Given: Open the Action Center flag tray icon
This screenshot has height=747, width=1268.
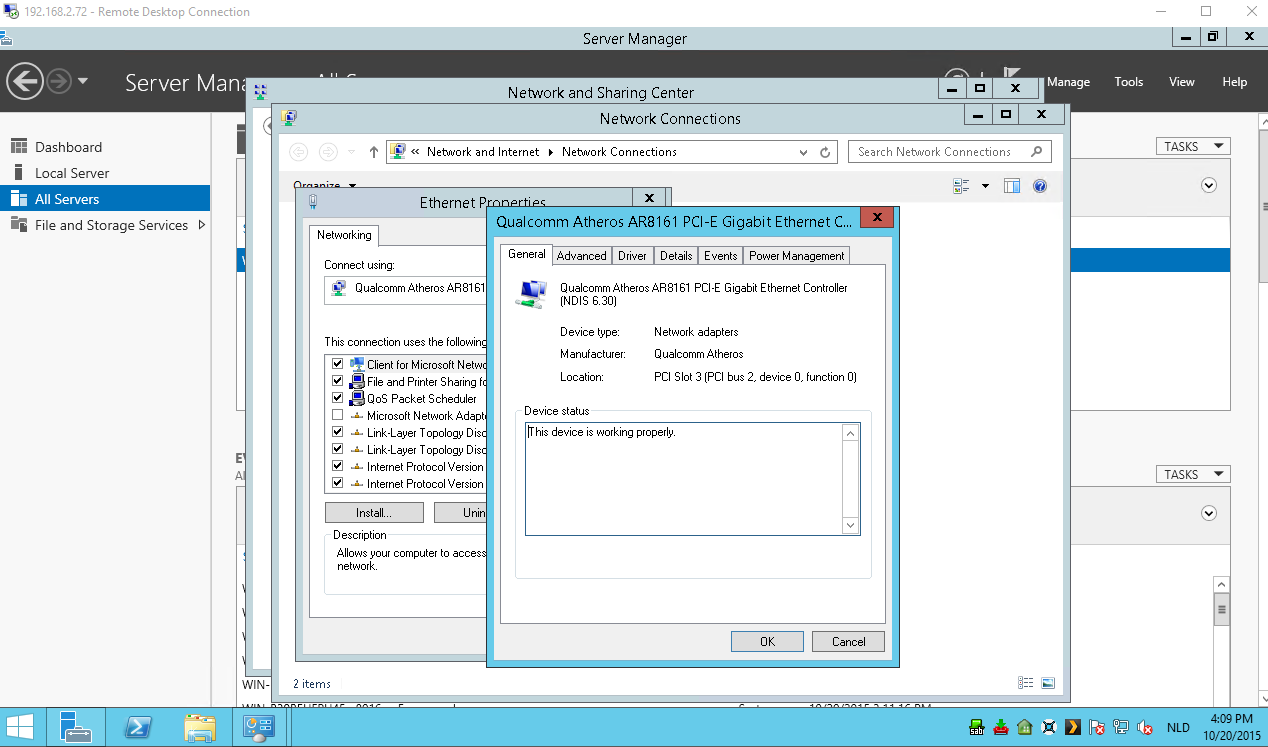Looking at the screenshot, I should 1097,728.
